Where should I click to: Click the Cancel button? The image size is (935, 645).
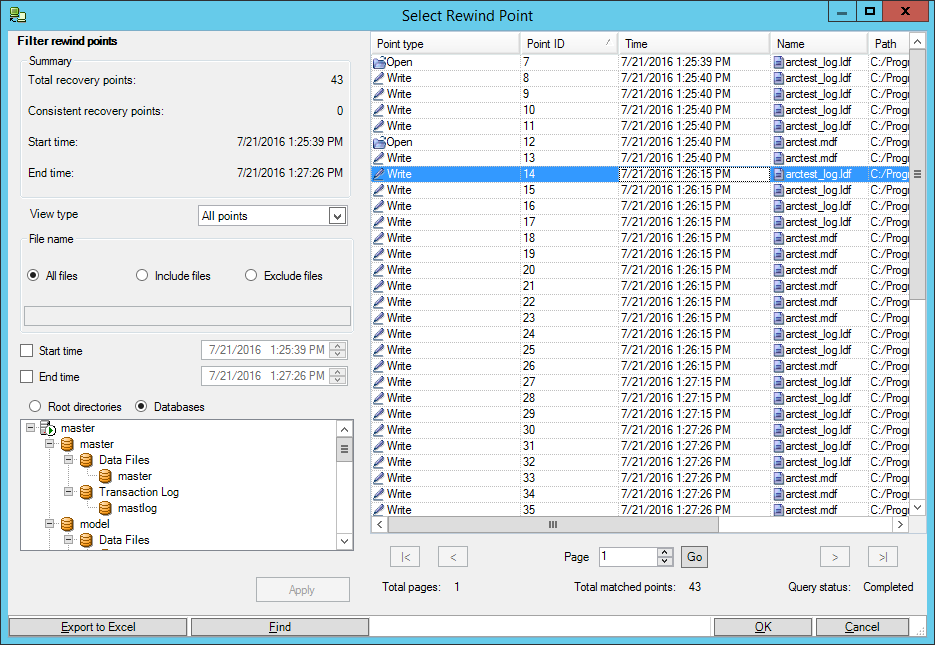(x=862, y=627)
